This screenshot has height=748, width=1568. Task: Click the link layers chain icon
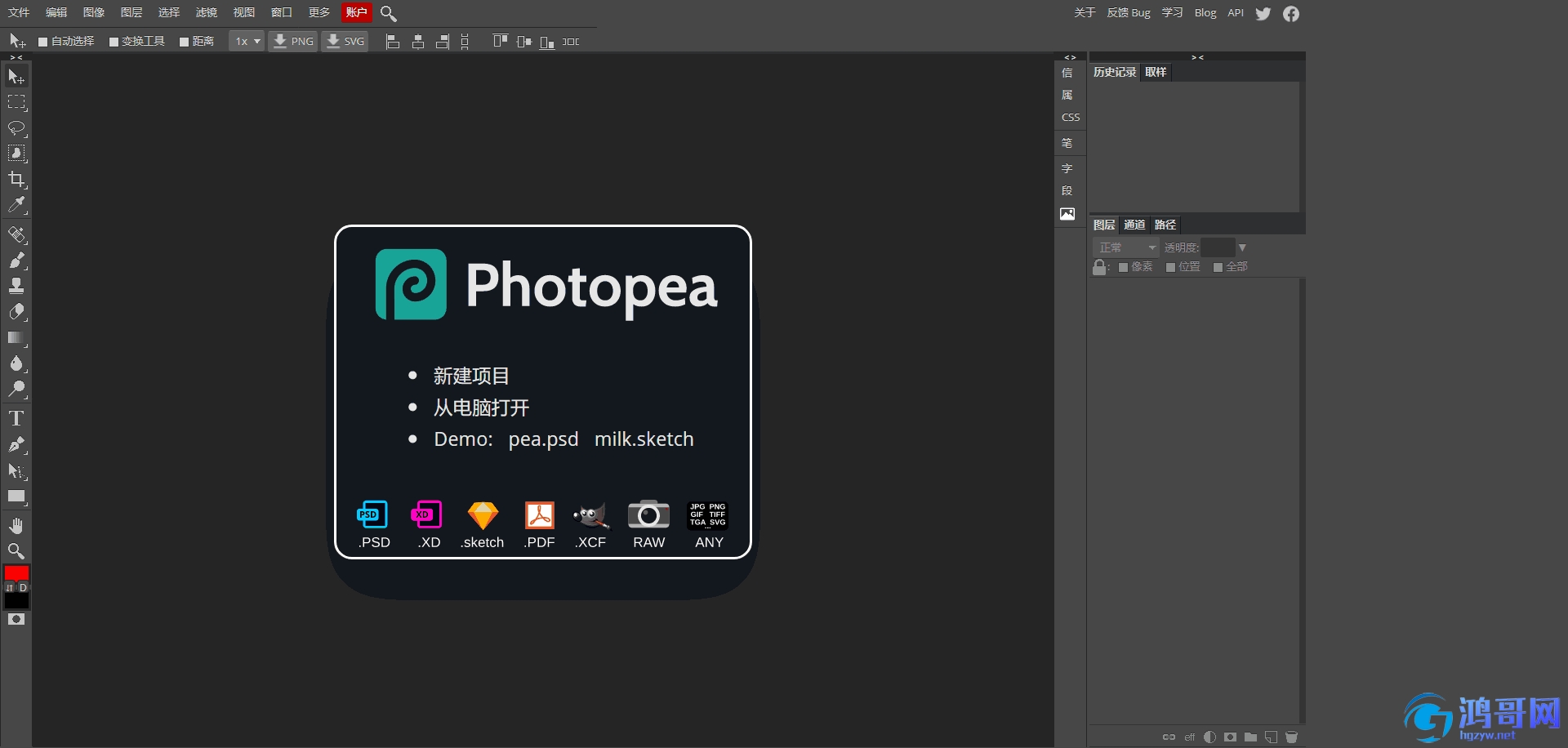click(1169, 737)
